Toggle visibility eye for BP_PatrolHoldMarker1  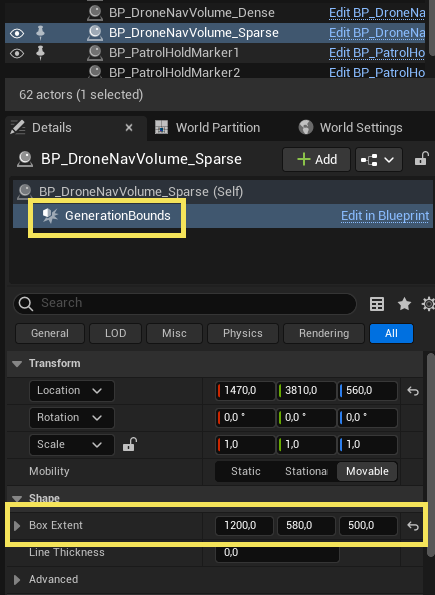(17, 54)
